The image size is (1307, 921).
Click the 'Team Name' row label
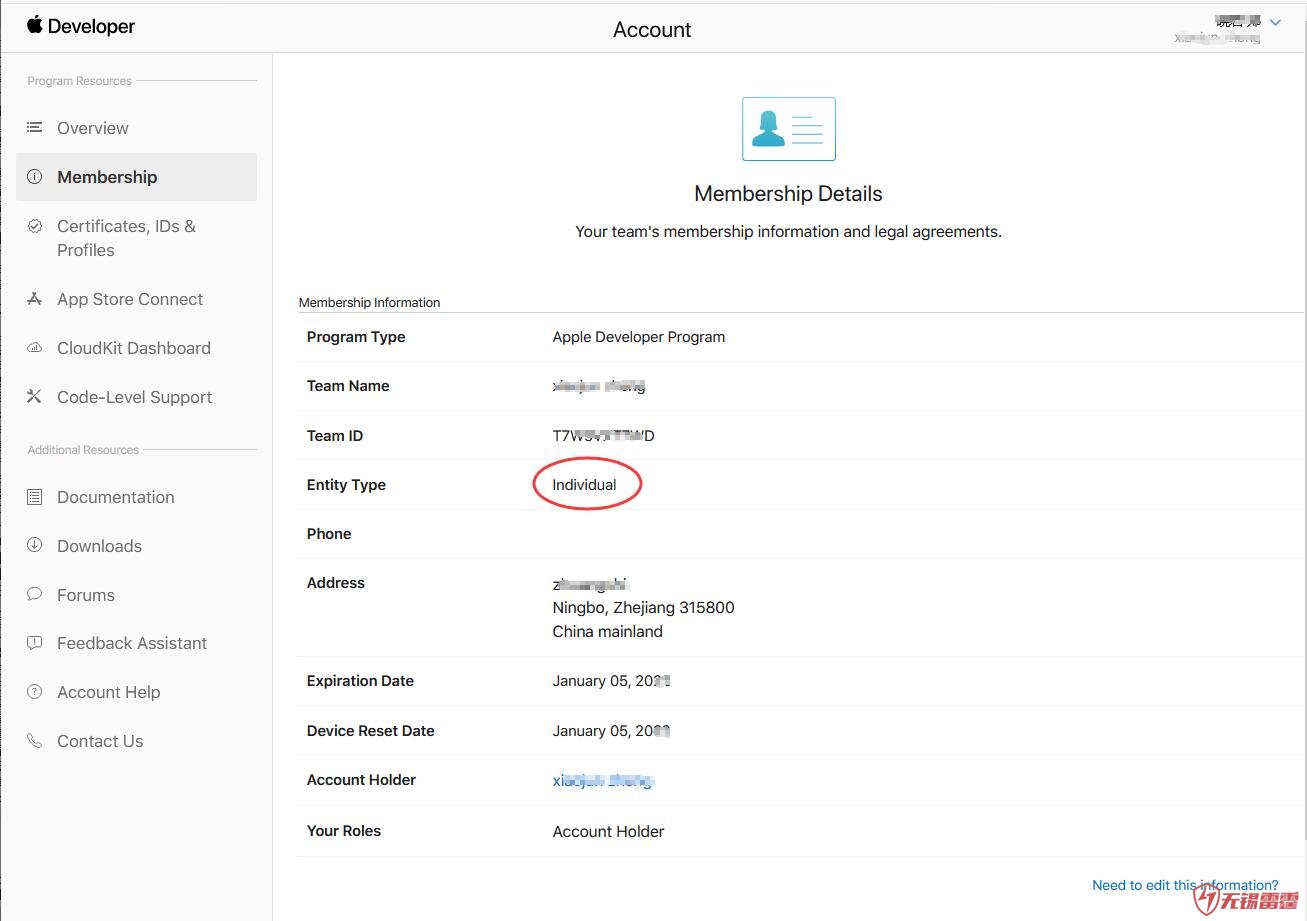pyautogui.click(x=348, y=386)
